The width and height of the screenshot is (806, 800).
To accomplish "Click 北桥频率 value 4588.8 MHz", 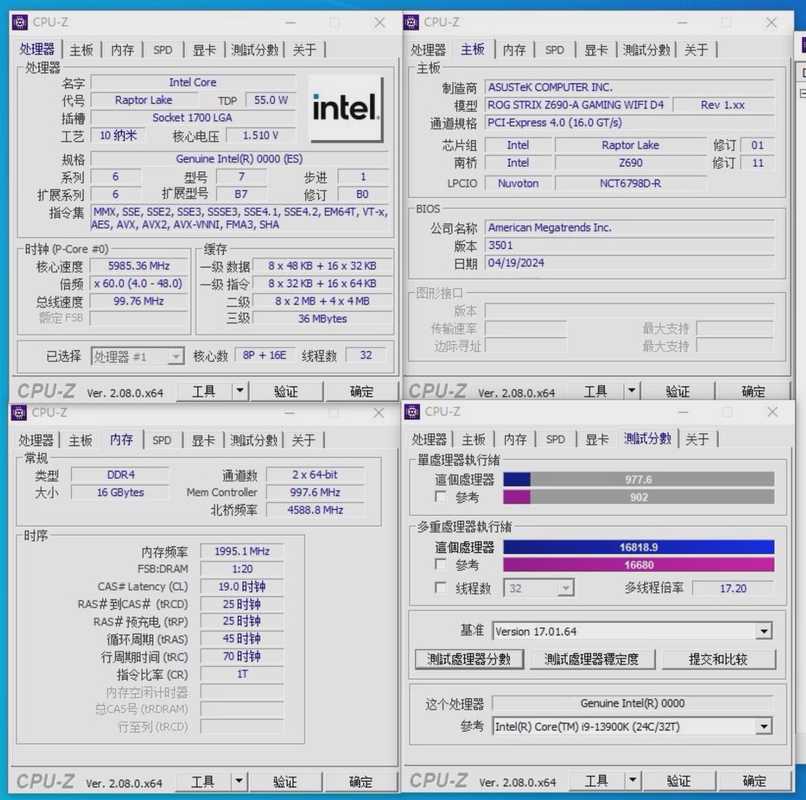I will 315,510.
